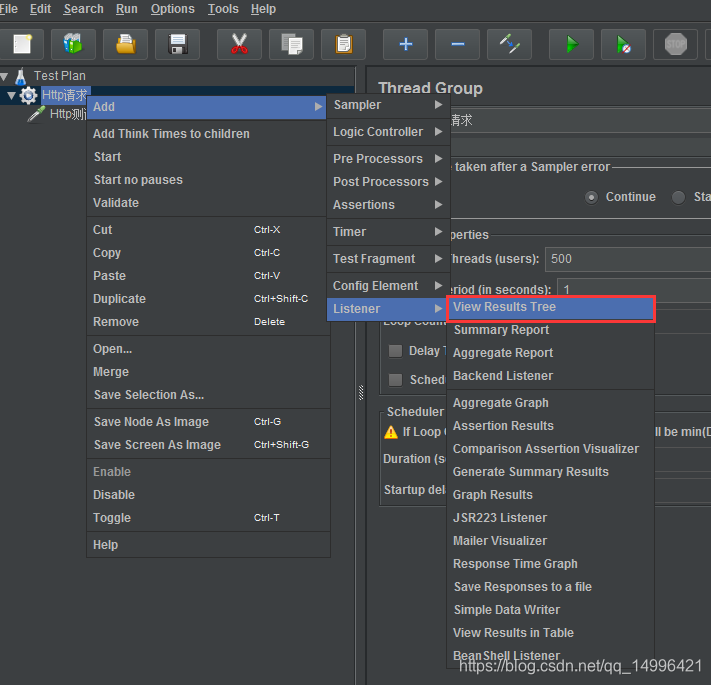This screenshot has width=711, height=685.
Task: Collapse the Http请求 thread group node
Action: click(x=12, y=95)
